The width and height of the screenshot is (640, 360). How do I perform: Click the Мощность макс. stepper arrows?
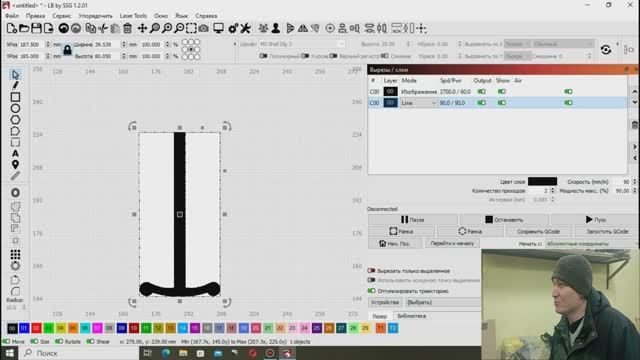(x=634, y=191)
